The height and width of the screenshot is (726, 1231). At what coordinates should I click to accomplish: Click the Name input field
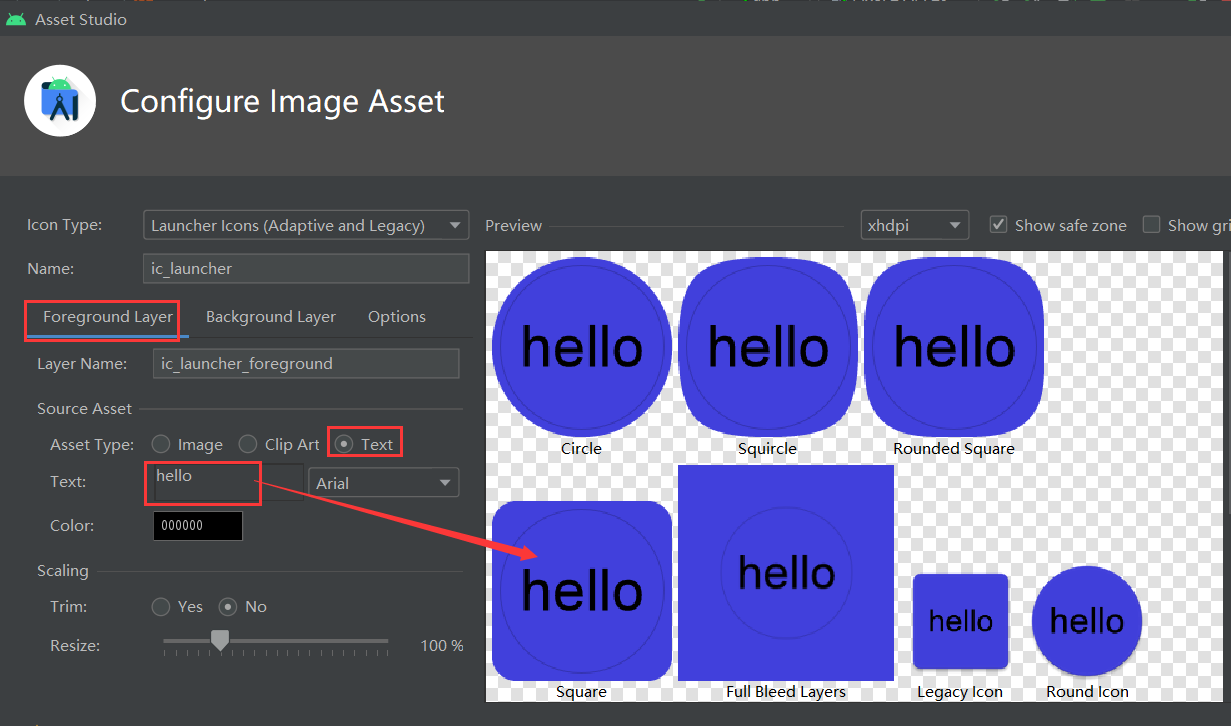(306, 269)
